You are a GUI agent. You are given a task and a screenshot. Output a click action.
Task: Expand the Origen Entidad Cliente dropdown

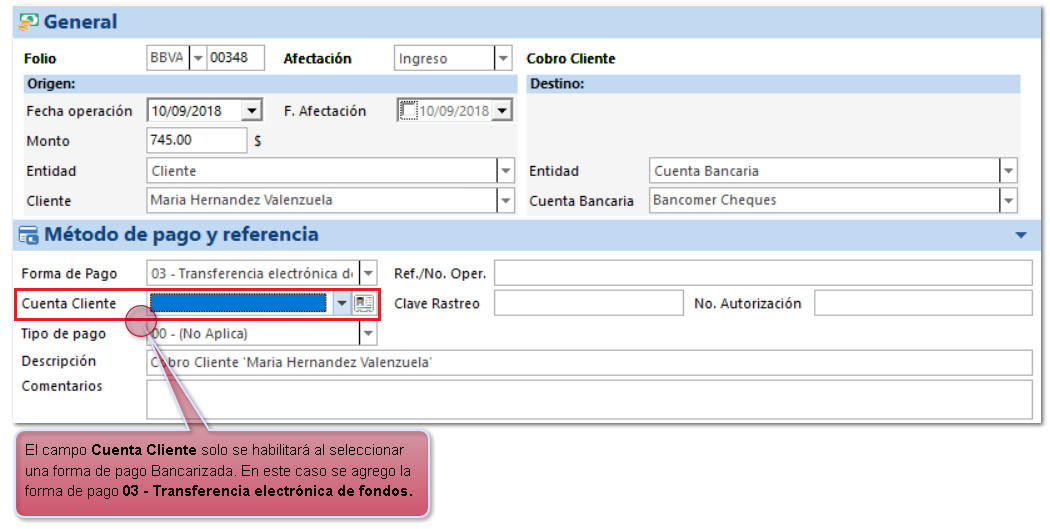[x=506, y=171]
